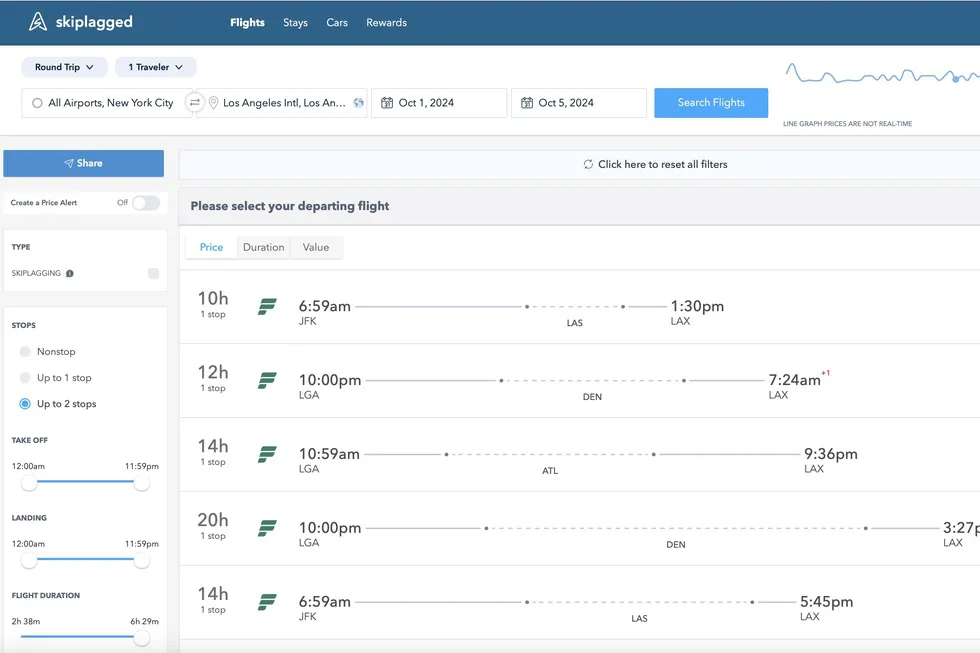The image size is (980, 653).
Task: Click the Share button
Action: pyautogui.click(x=84, y=163)
